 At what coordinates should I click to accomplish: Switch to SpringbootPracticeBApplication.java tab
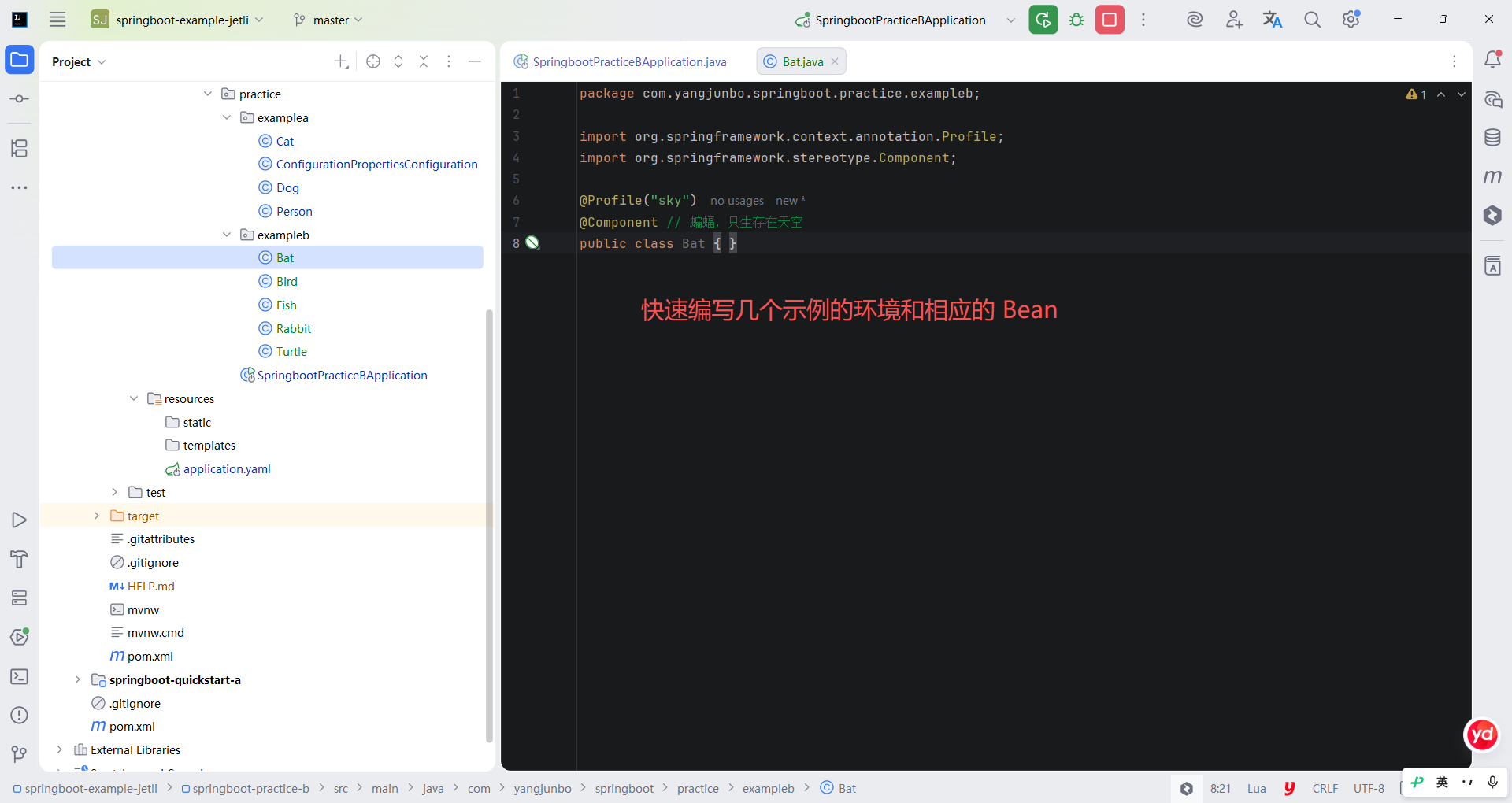click(621, 61)
